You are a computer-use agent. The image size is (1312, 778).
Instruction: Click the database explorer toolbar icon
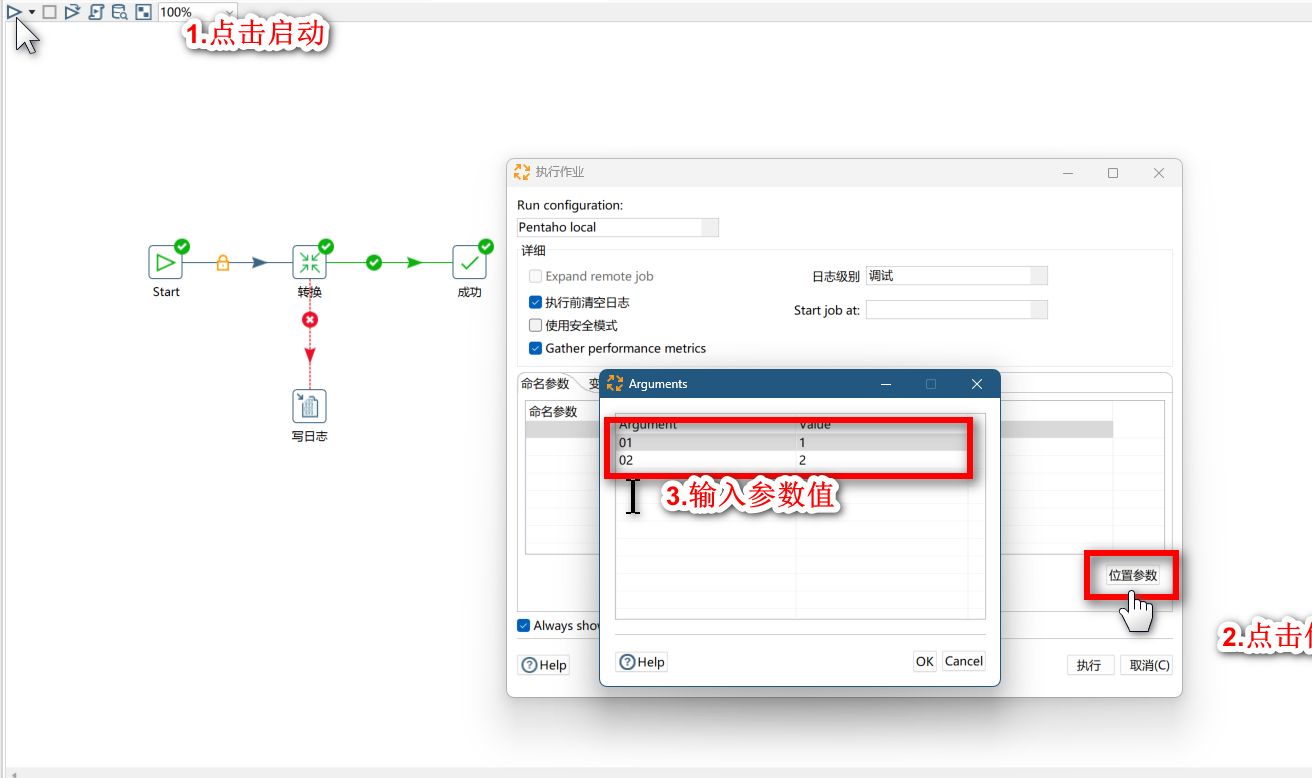tap(119, 12)
